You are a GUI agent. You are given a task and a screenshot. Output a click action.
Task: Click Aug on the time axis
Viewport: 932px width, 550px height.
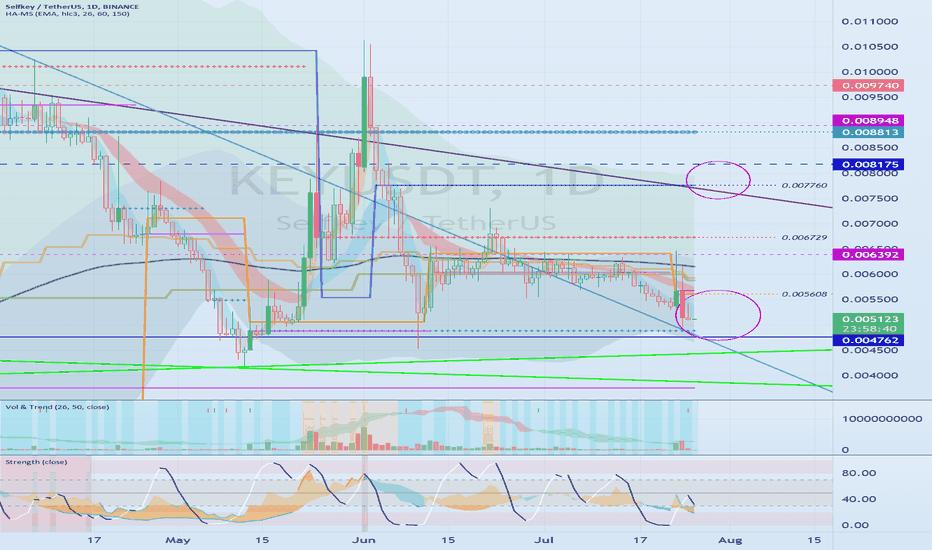coord(730,540)
